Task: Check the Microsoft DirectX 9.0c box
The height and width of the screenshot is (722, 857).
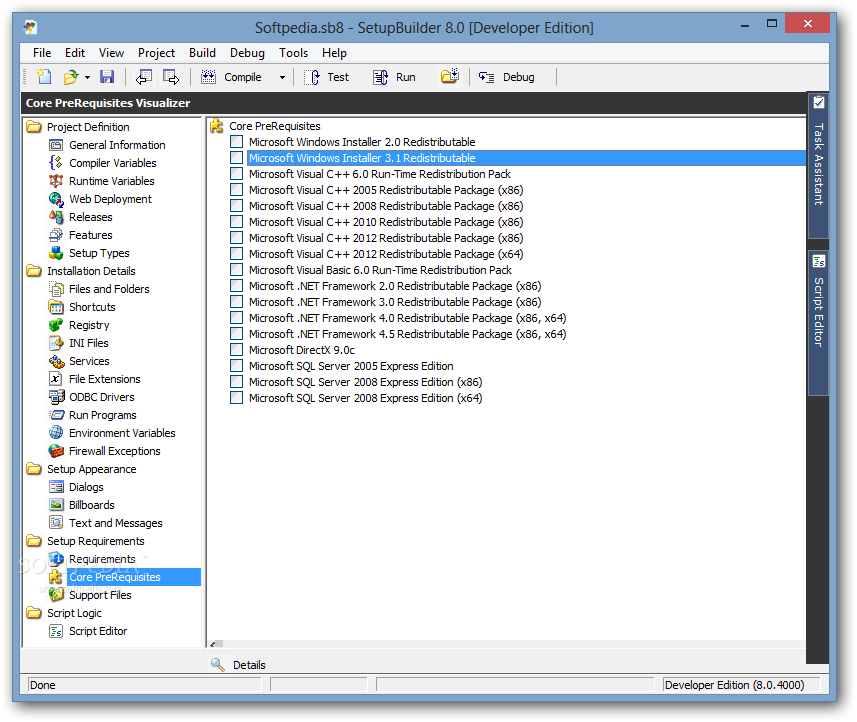Action: (x=237, y=350)
